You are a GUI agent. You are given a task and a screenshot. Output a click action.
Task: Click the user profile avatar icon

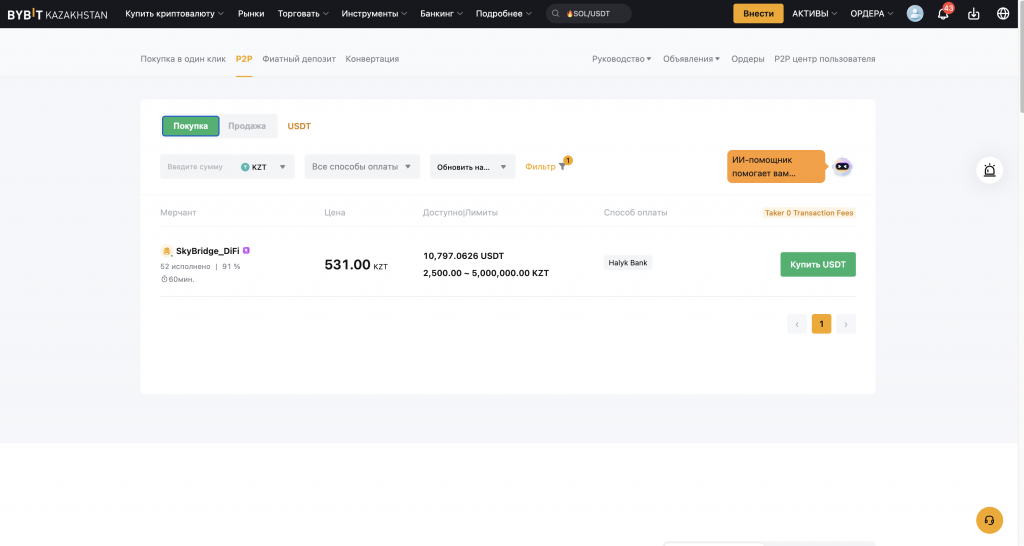[915, 14]
